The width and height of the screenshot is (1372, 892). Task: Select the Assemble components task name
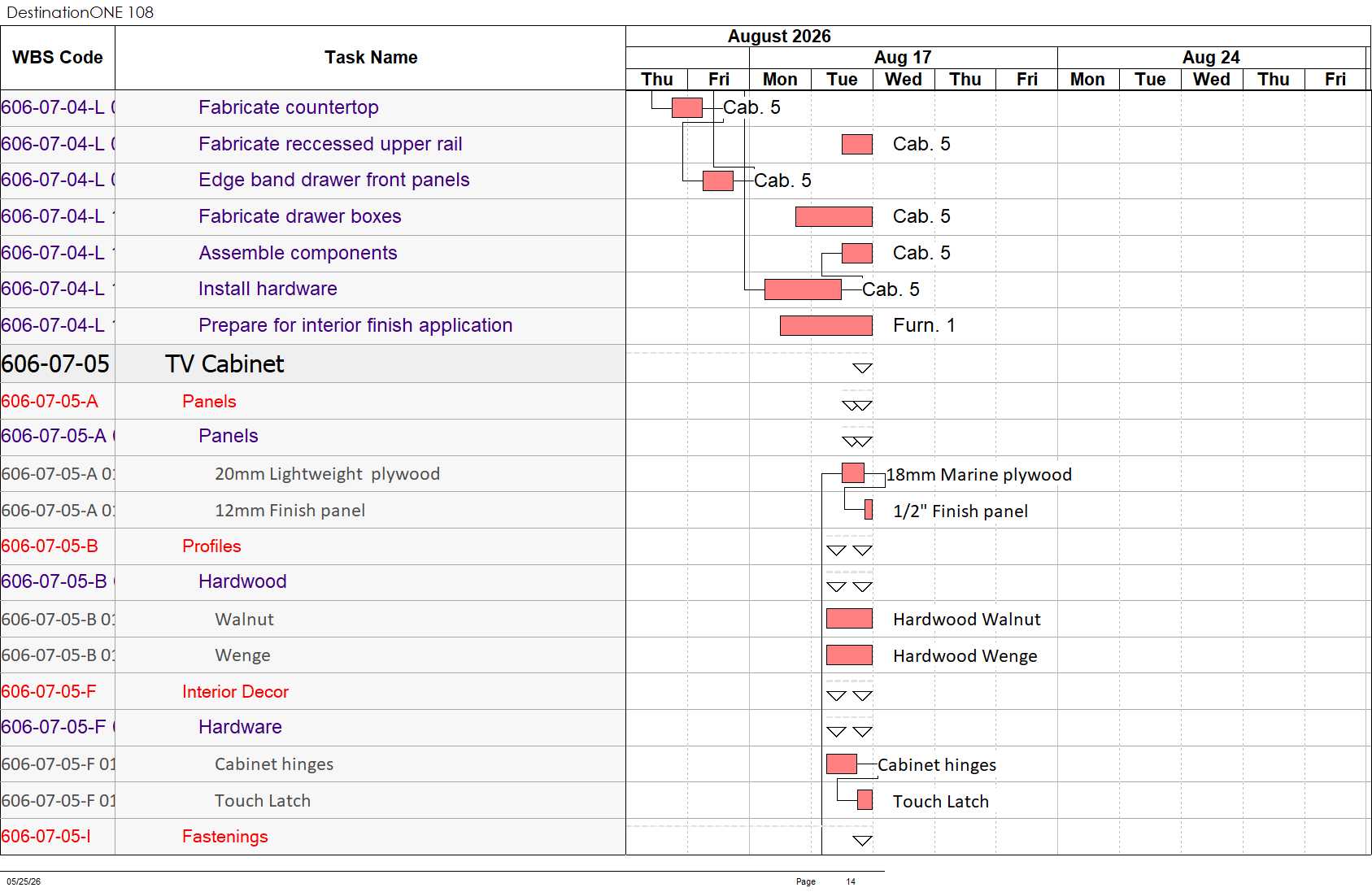[298, 253]
